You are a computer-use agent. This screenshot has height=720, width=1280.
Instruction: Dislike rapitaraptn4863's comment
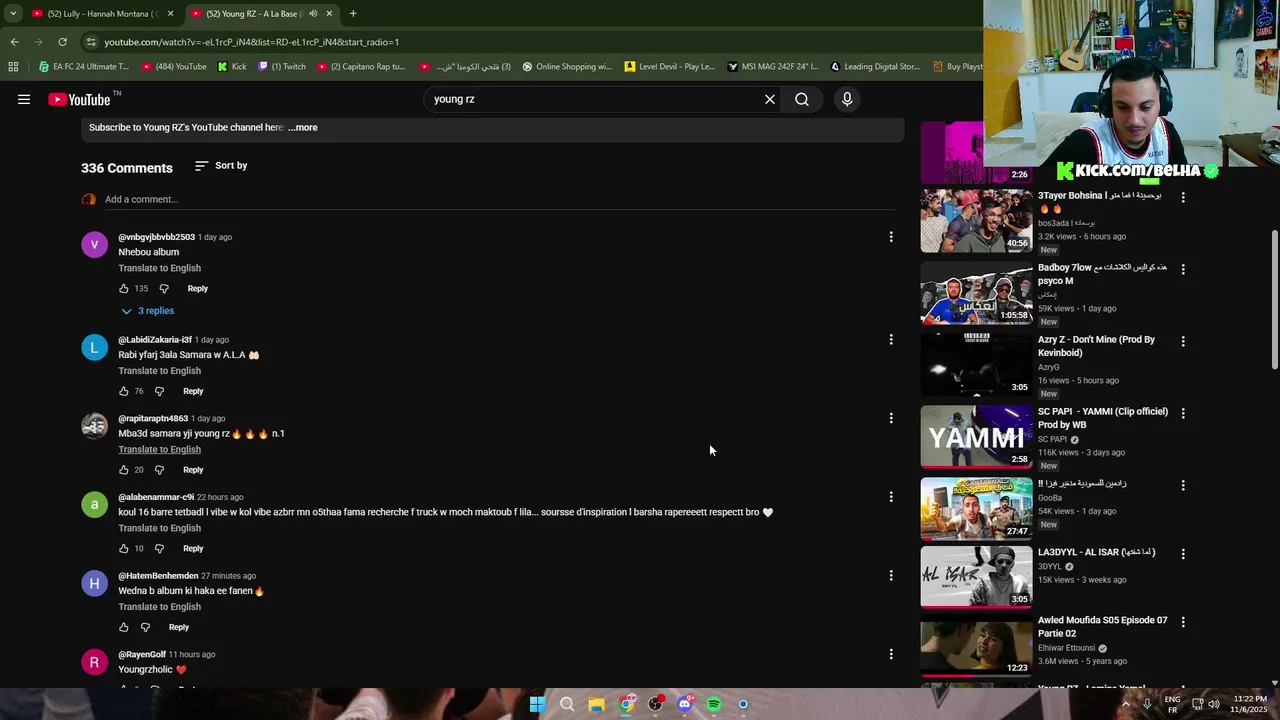point(159,470)
